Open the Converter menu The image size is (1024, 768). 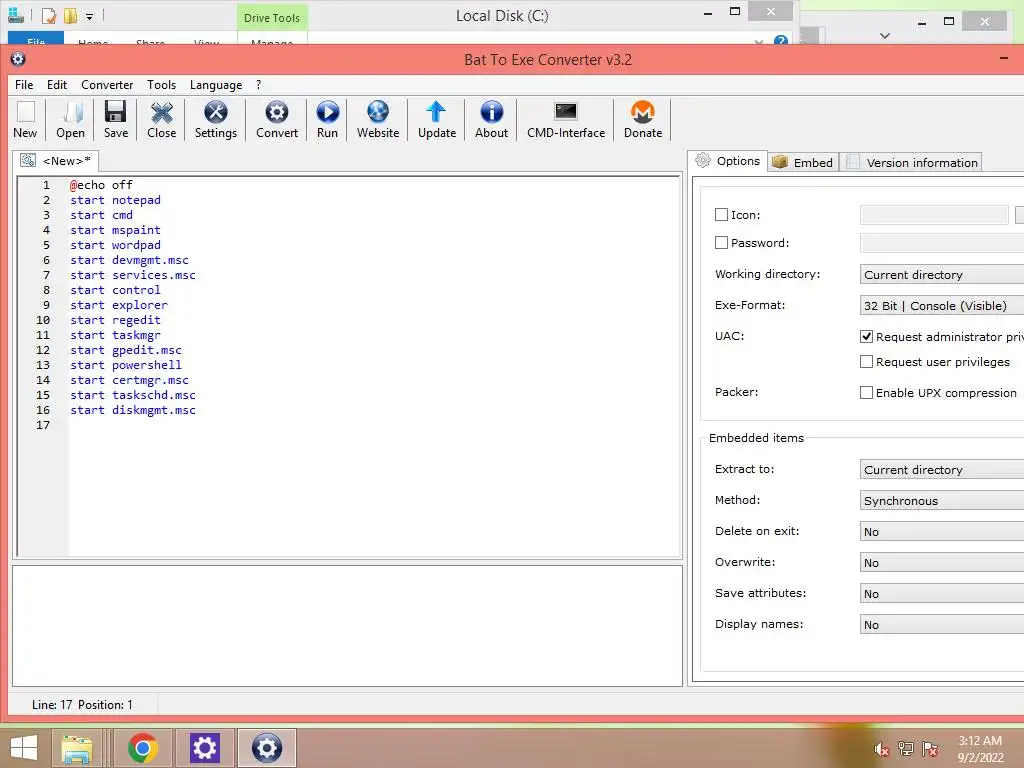coord(107,85)
